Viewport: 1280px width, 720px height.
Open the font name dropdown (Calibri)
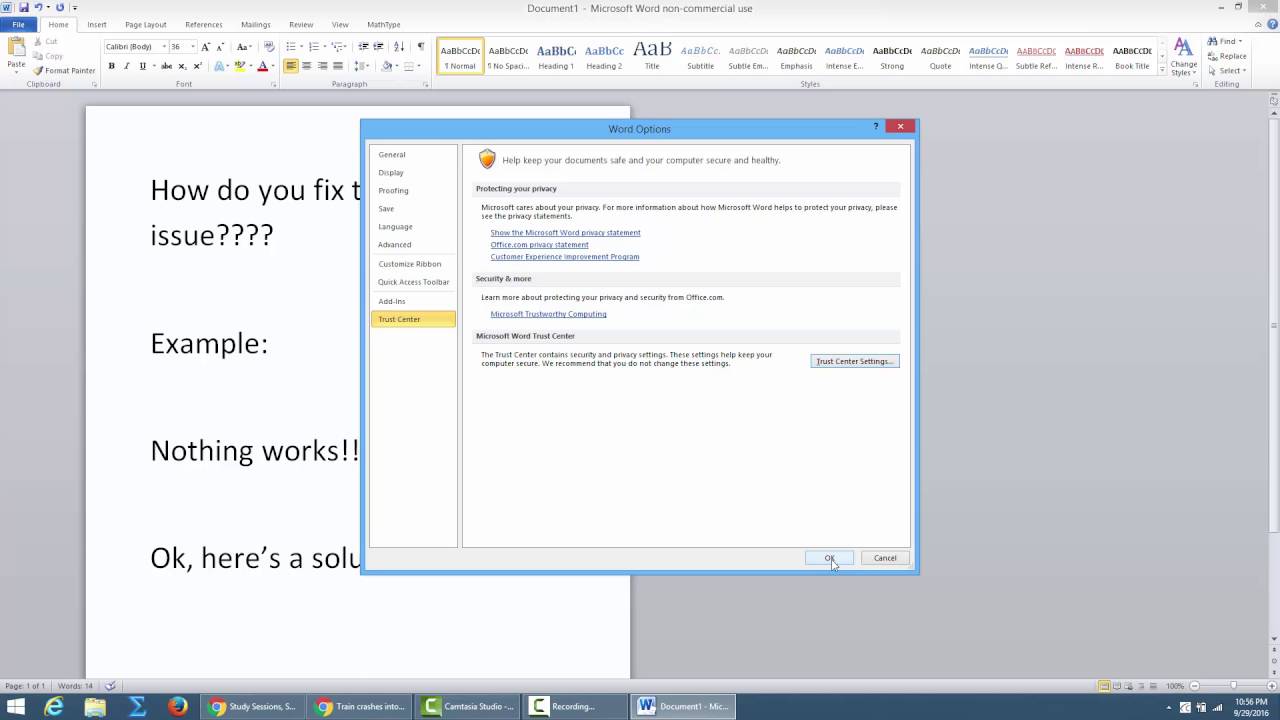coord(164,47)
